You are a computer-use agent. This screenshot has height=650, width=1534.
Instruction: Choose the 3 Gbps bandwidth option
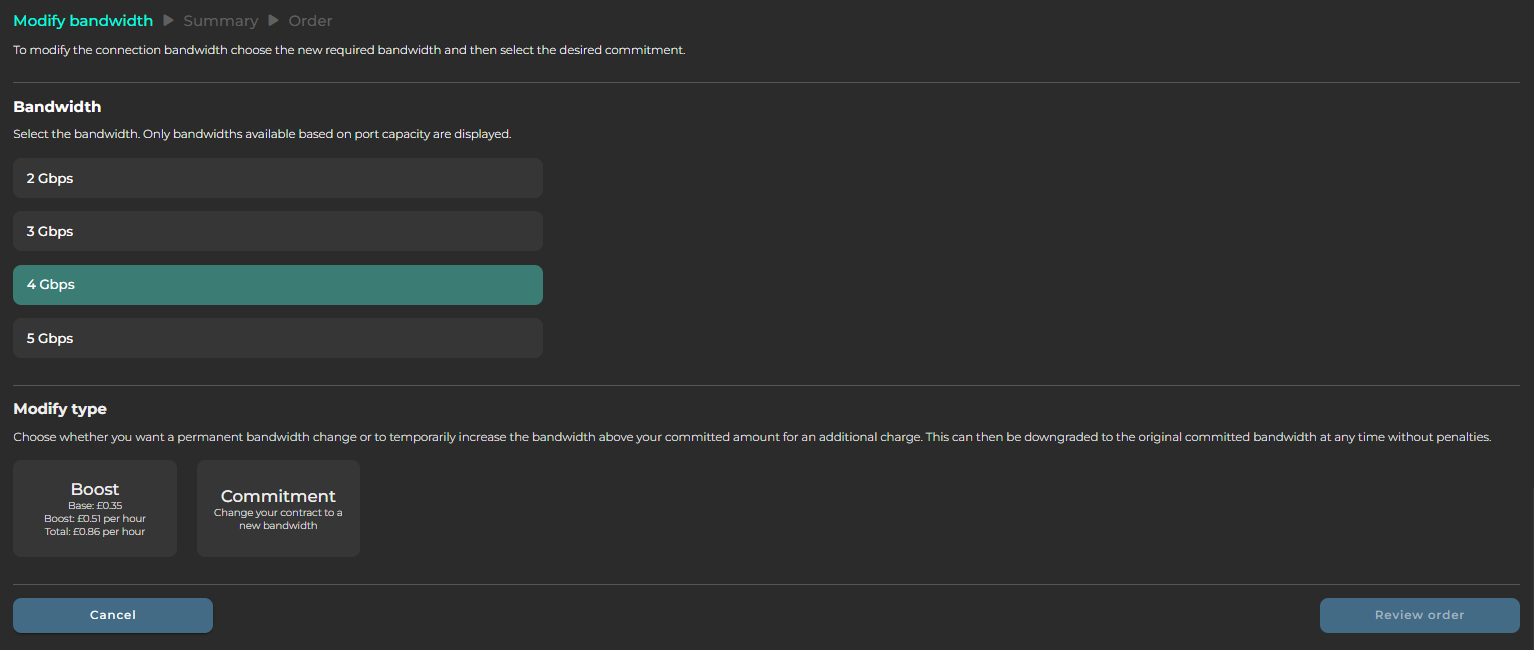pos(277,231)
